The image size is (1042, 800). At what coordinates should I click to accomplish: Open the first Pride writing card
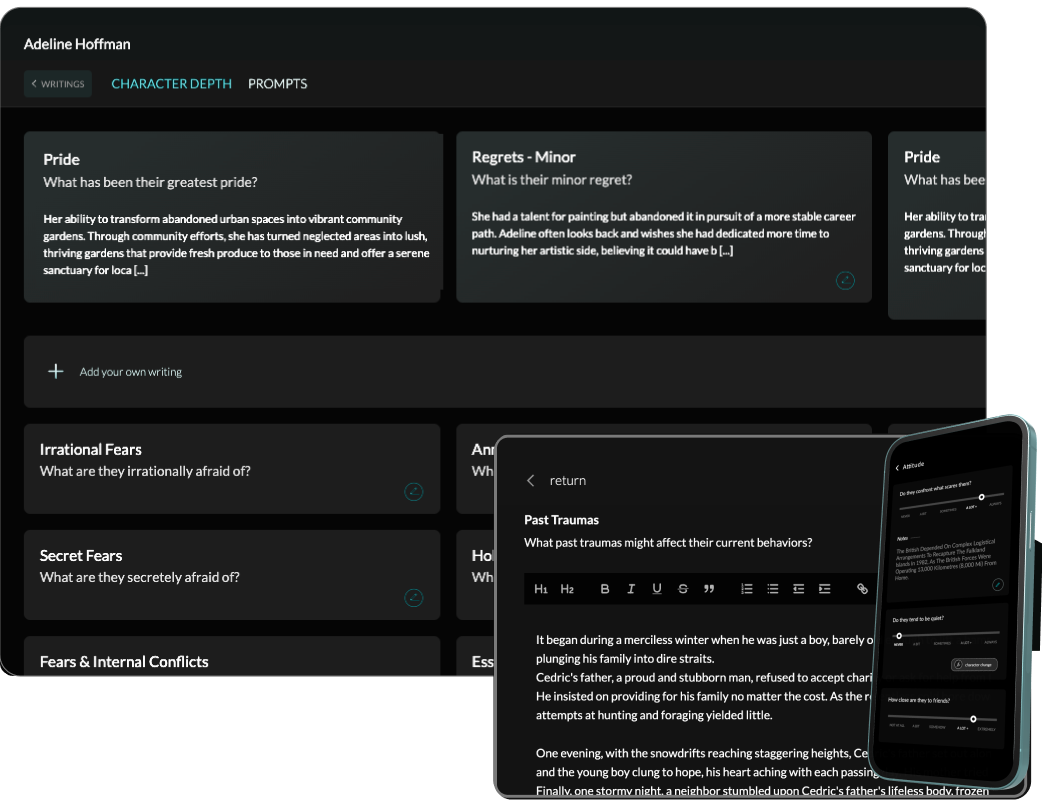tap(232, 217)
